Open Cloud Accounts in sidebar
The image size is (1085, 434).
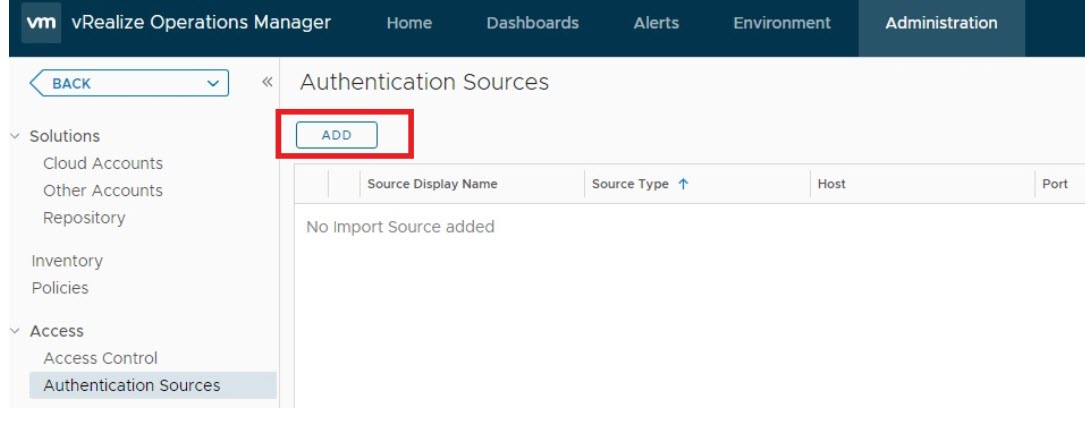click(x=103, y=163)
